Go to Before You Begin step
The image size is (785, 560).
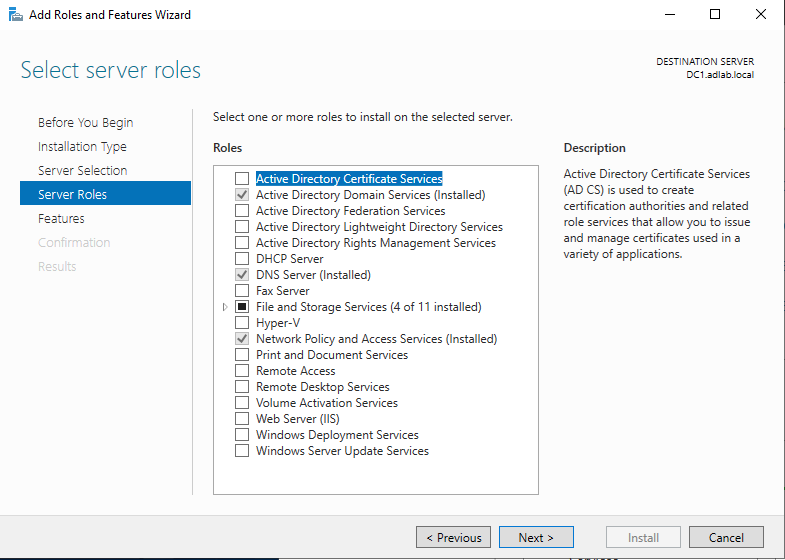86,123
